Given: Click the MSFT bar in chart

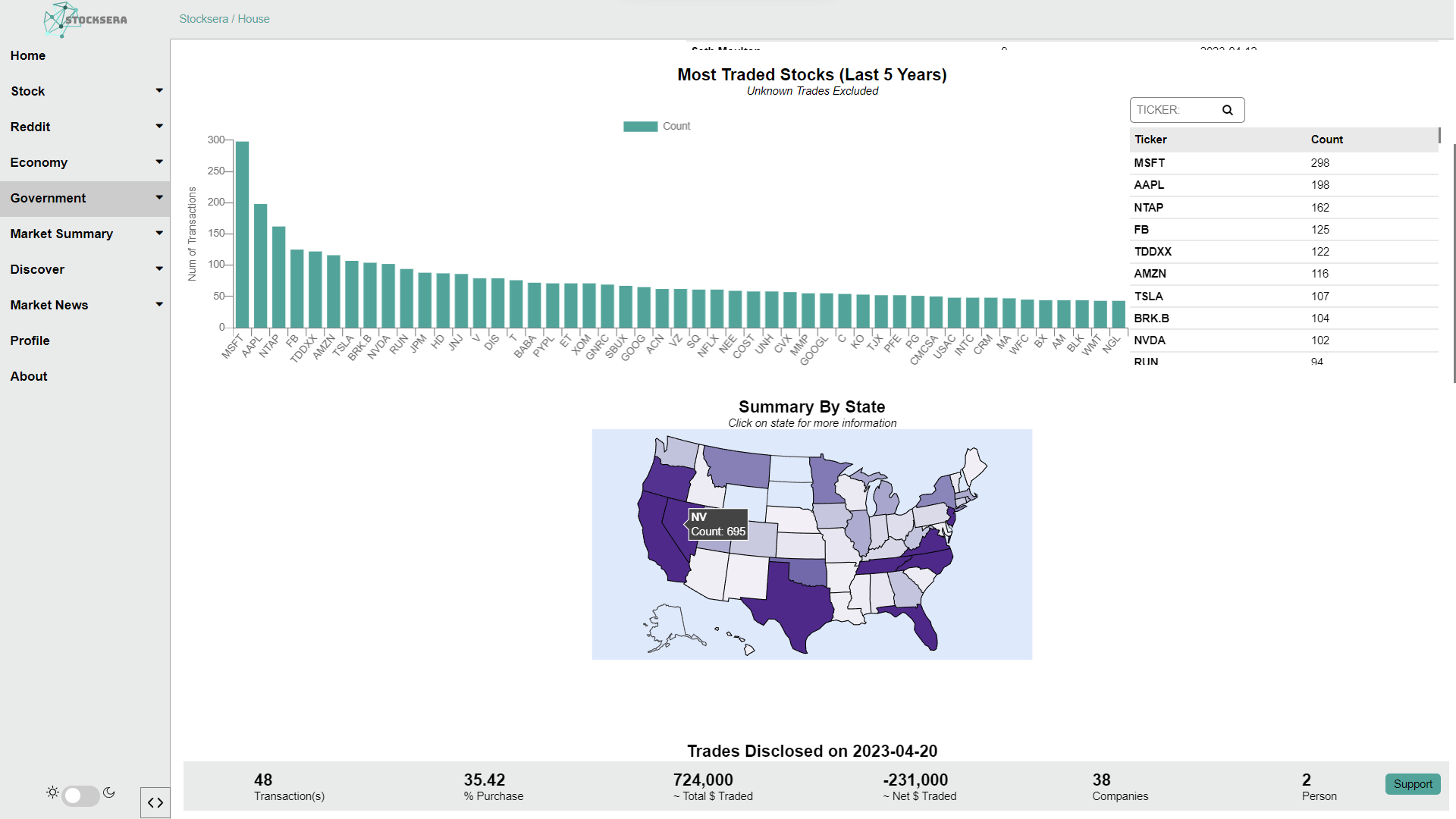Looking at the screenshot, I should pos(242,234).
